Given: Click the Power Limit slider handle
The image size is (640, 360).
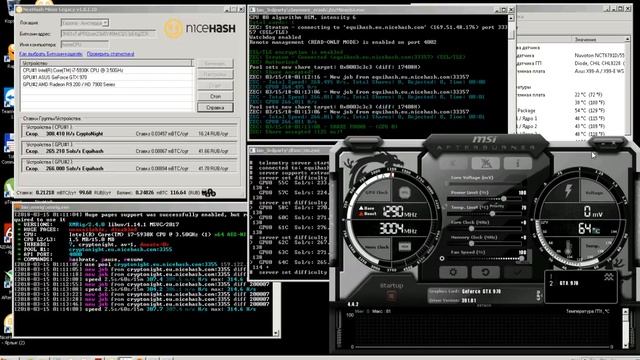Looking at the screenshot, I should pyautogui.click(x=504, y=198).
